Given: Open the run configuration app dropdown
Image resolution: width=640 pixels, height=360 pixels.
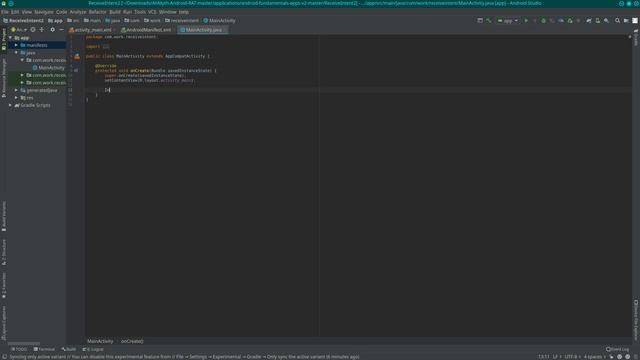Looking at the screenshot, I should (x=507, y=20).
